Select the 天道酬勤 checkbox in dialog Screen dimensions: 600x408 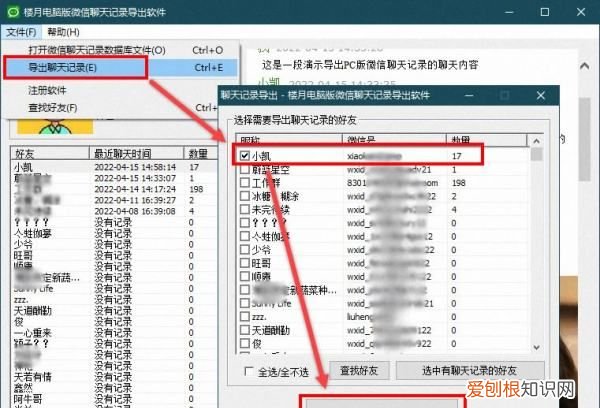click(245, 330)
